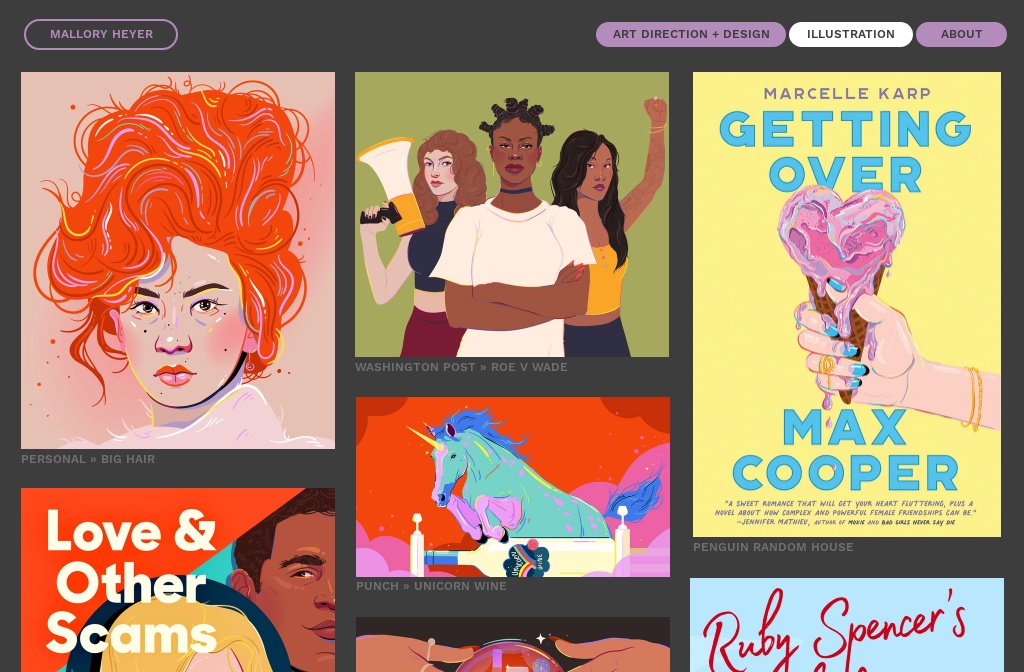Viewport: 1024px width, 672px height.
Task: Open the "Punch » Unicorn Wine" caption link
Action: 431,586
